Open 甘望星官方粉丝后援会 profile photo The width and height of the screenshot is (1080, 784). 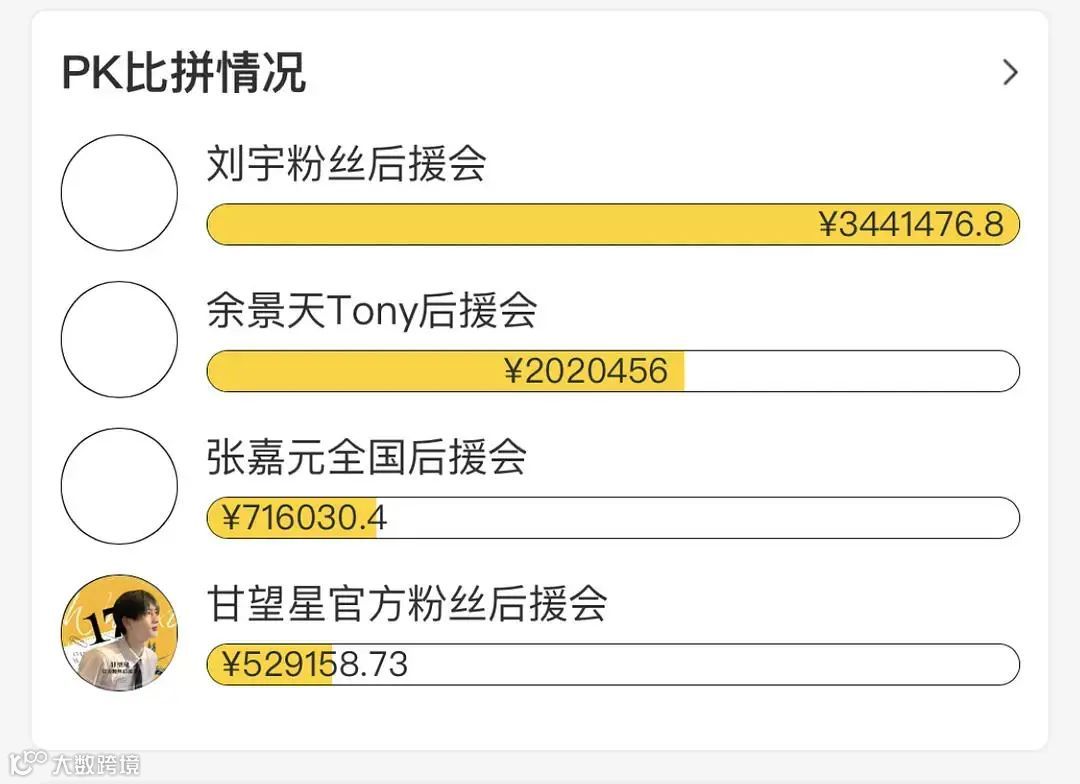(x=119, y=633)
